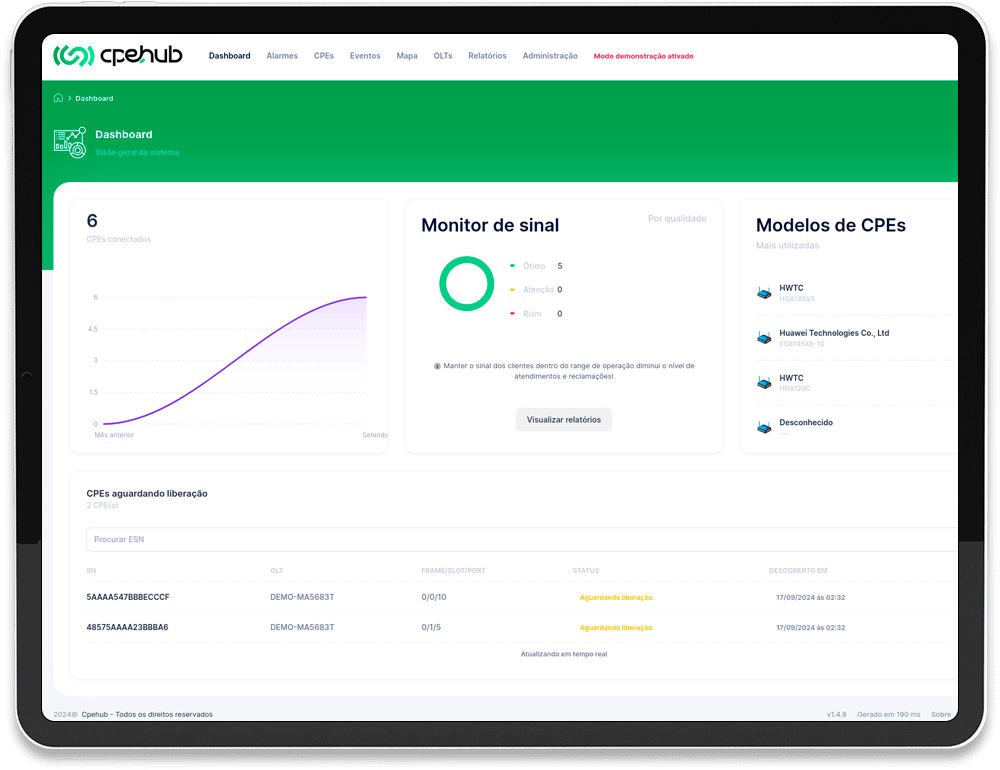The height and width of the screenshot is (770, 1000).
Task: Click the Cpehub logo icon
Action: (73, 56)
